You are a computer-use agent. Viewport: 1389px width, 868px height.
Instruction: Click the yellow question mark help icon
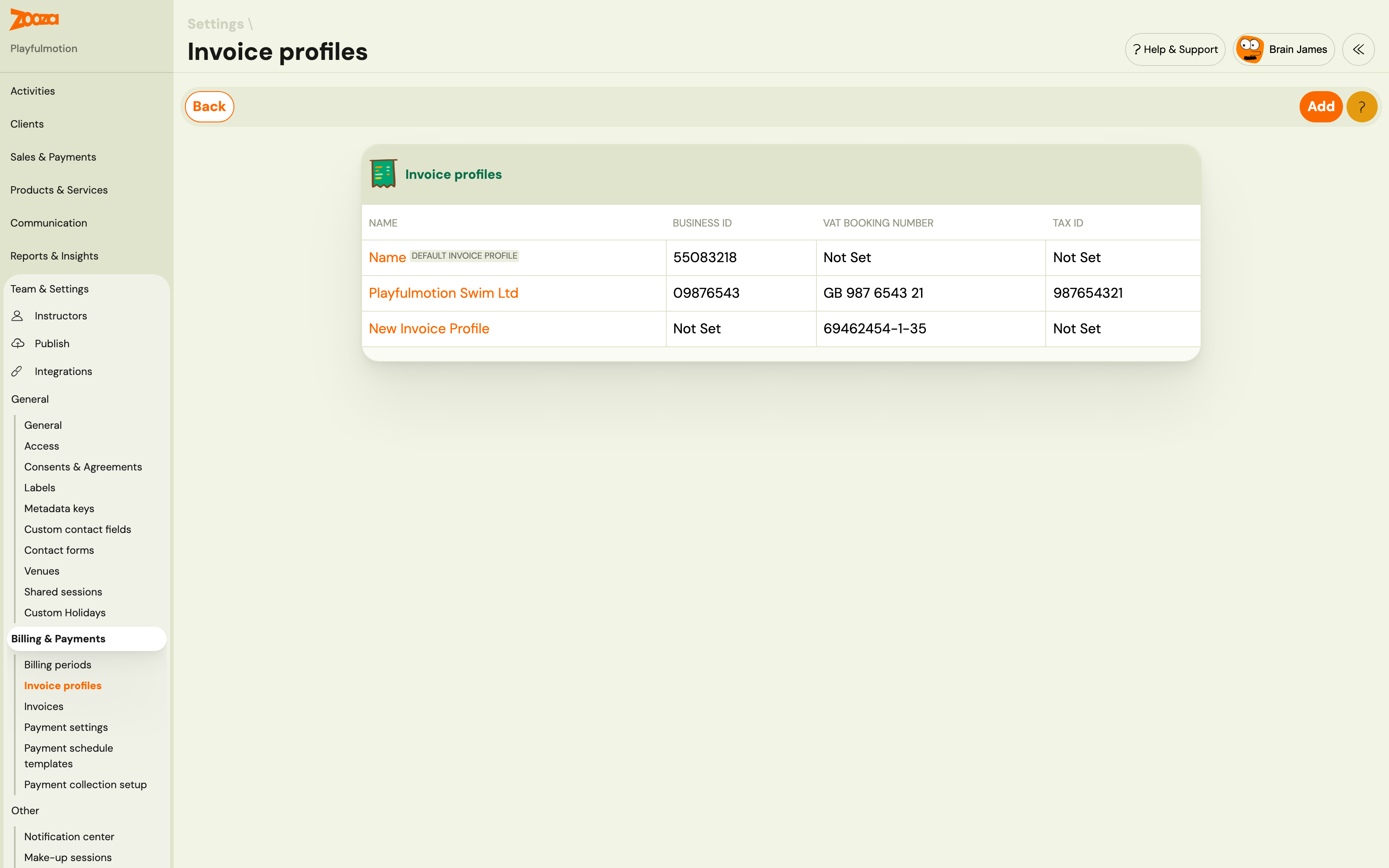(x=1362, y=107)
